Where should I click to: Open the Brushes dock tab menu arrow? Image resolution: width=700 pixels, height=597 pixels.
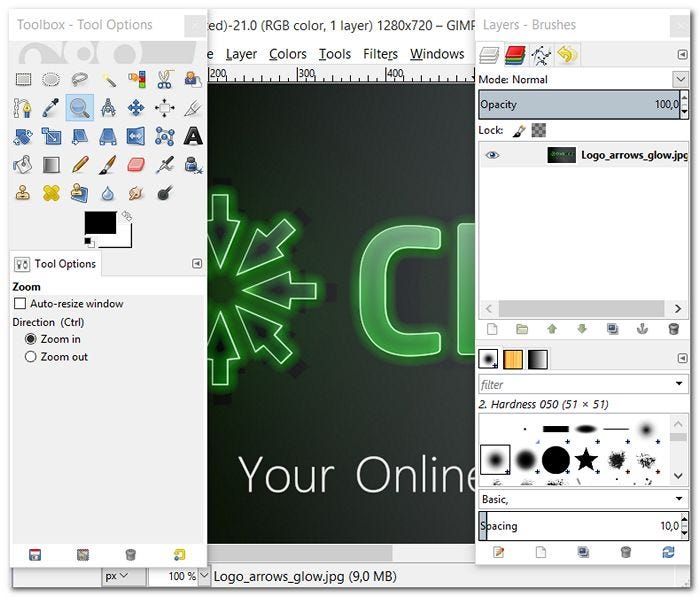coord(683,359)
